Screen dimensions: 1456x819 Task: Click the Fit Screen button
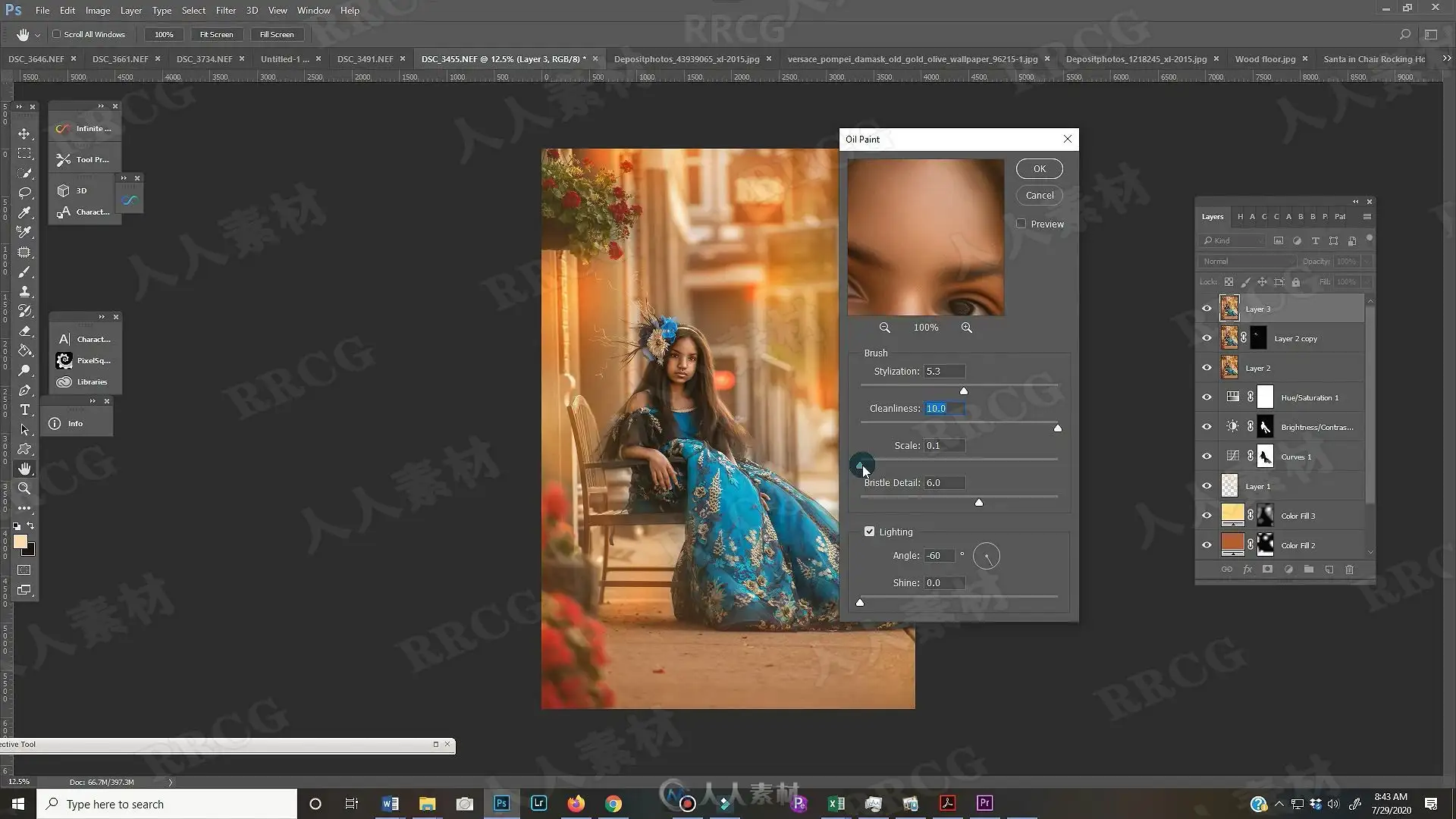(x=216, y=34)
